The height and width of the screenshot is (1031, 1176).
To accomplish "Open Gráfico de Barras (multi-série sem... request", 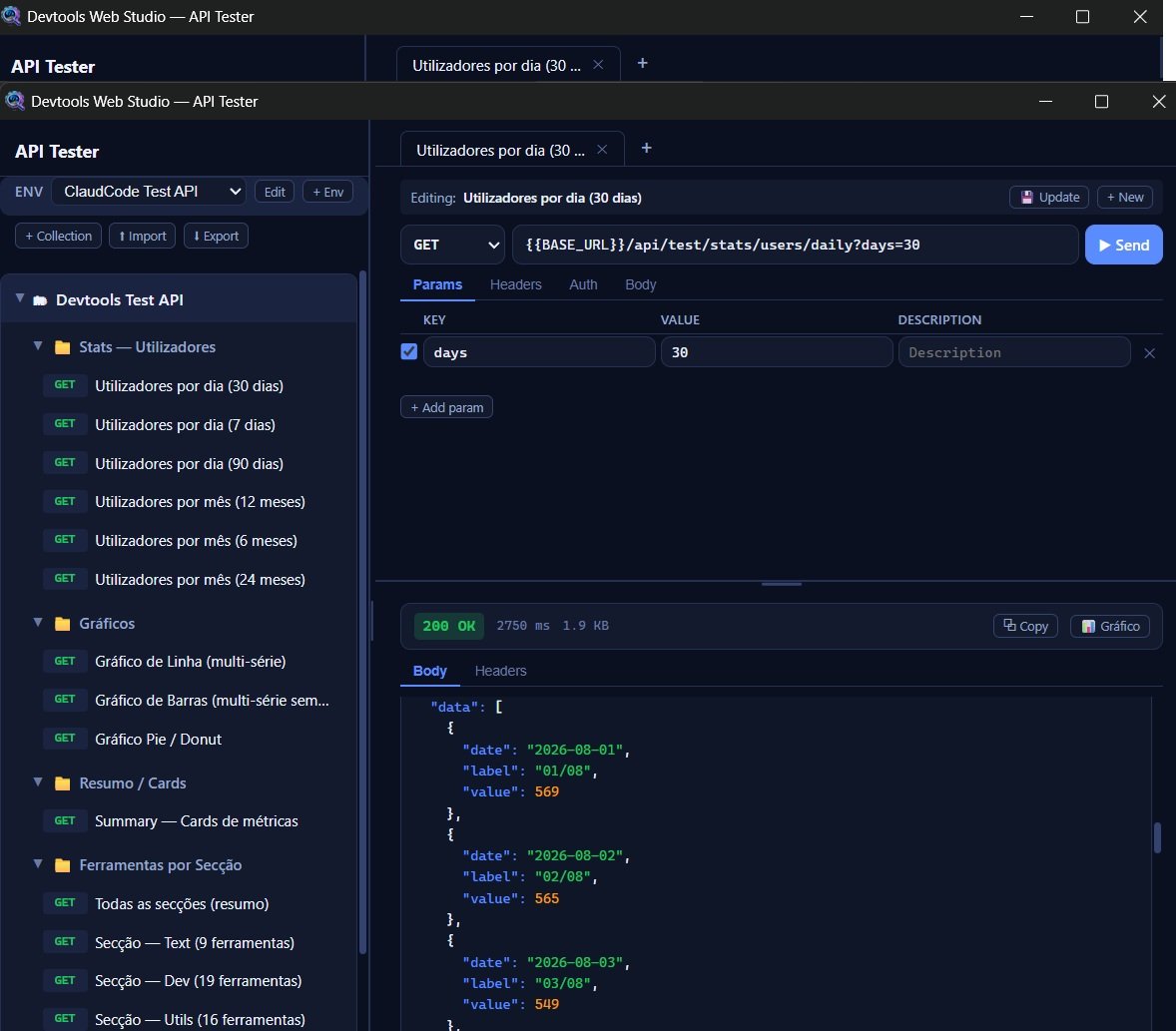I will 212,701.
